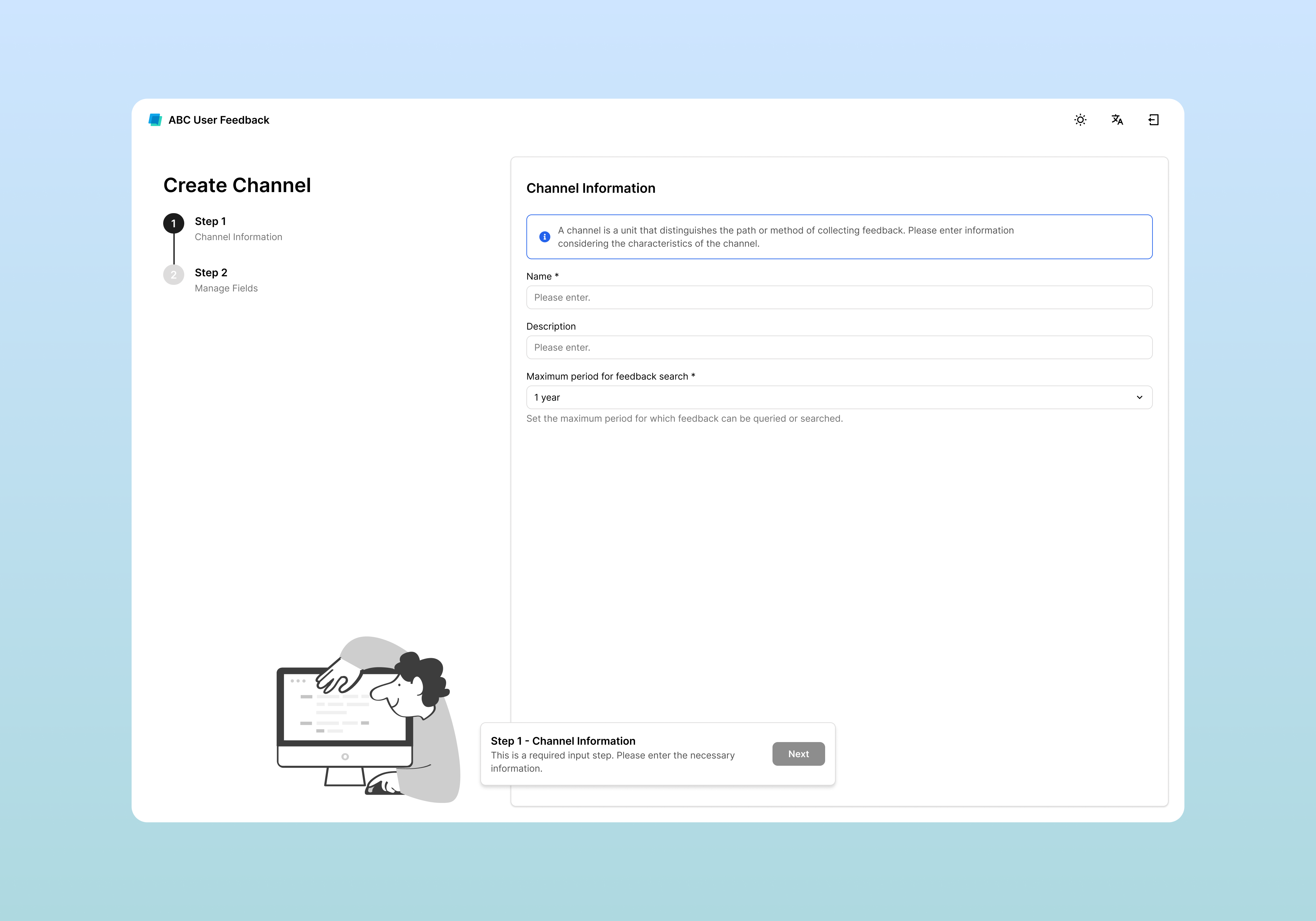Select the Step 1 circle indicator
This screenshot has width=1316, height=921.
(x=174, y=224)
